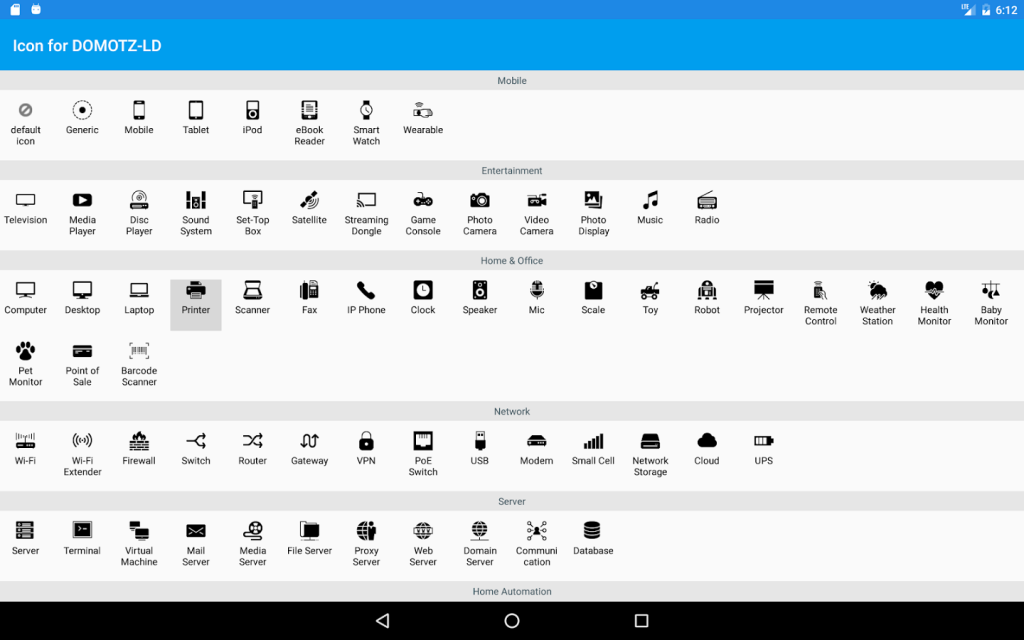Tap the Android home navigation button
1024x640 pixels.
click(x=512, y=620)
